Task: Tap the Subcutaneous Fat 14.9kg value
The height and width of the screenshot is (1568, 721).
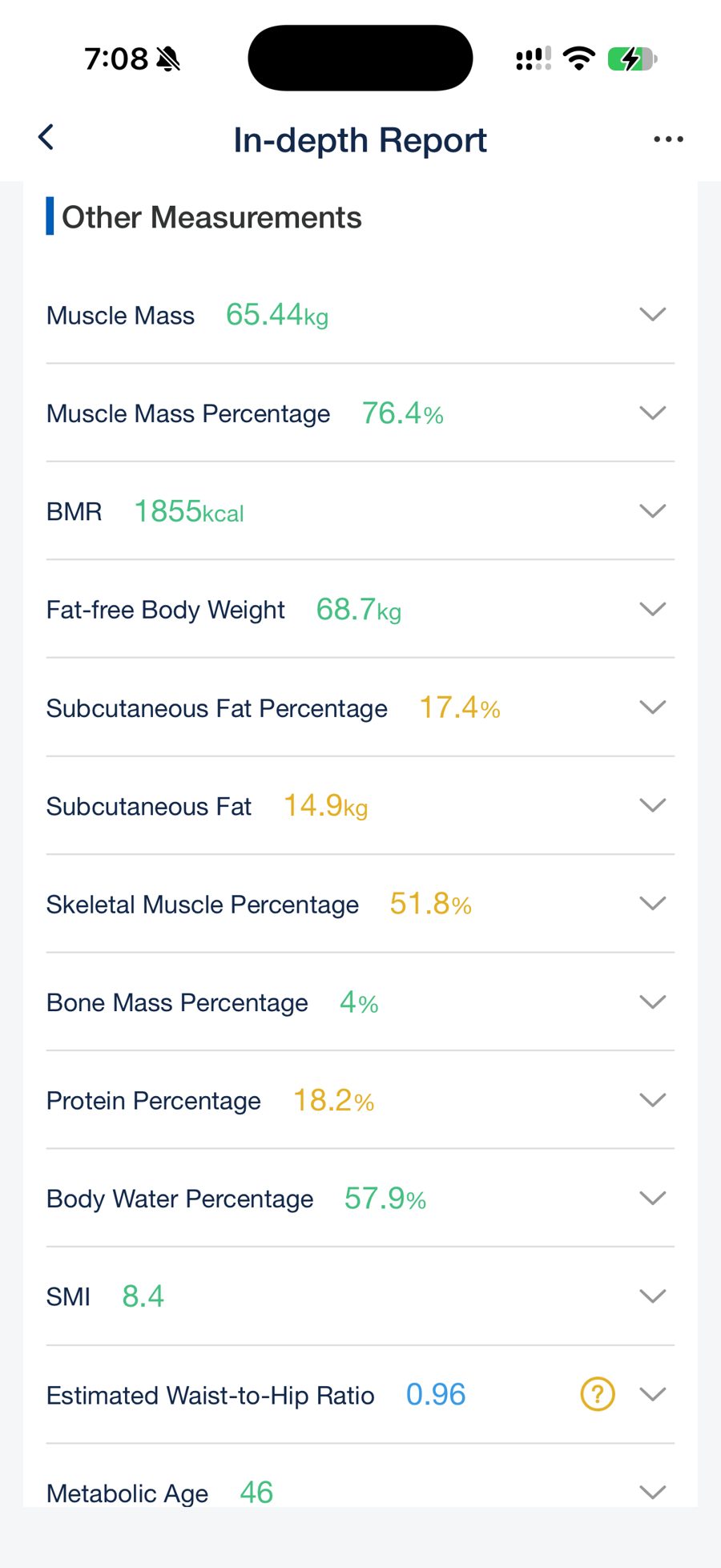Action: (326, 806)
